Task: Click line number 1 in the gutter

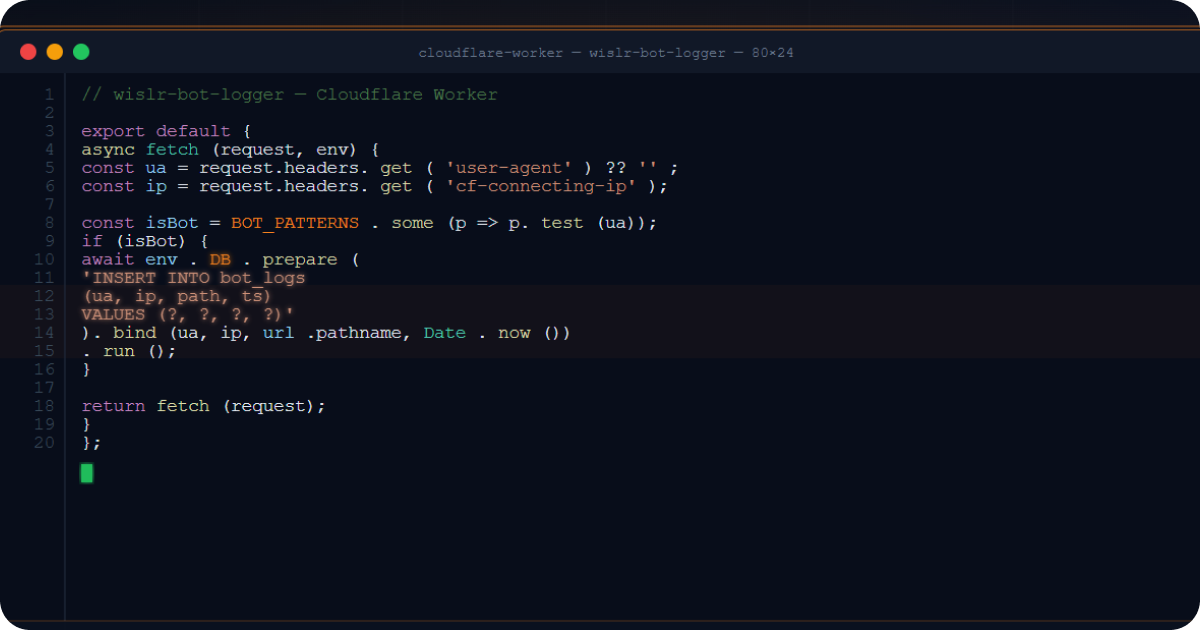Action: (48, 95)
